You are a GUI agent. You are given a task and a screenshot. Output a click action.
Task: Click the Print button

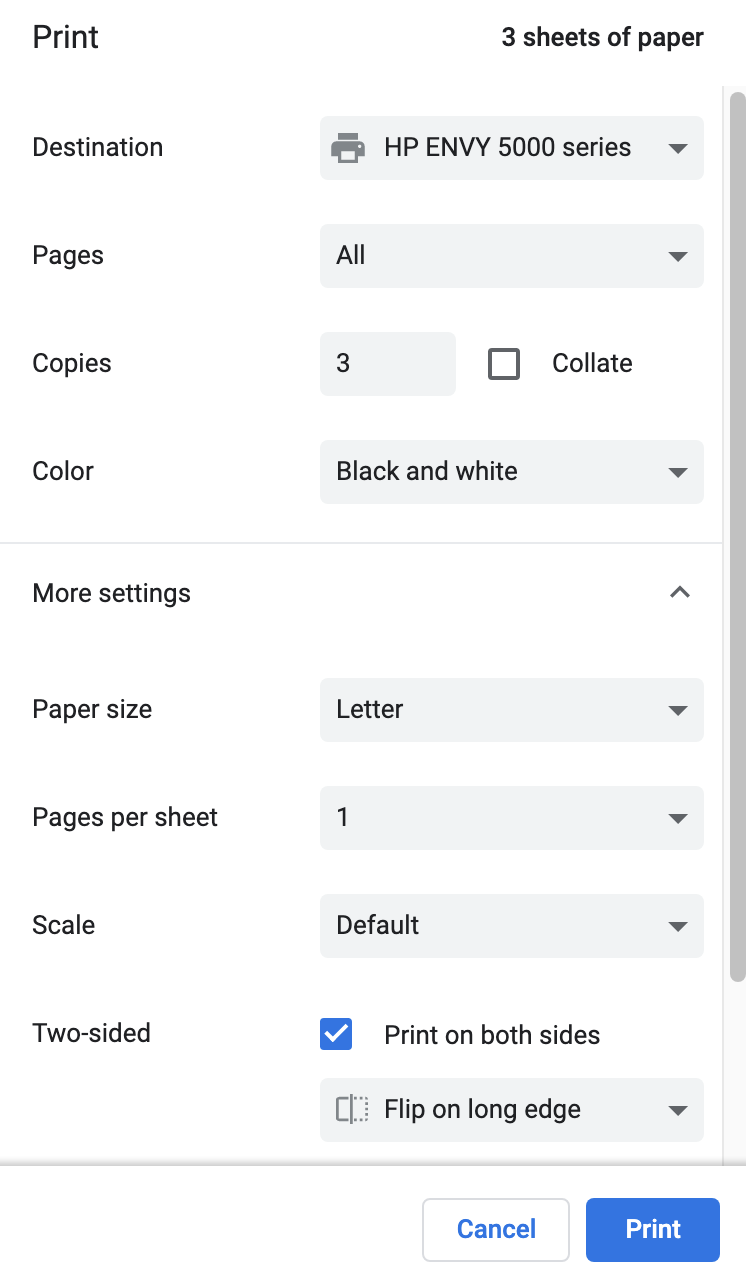[653, 1230]
